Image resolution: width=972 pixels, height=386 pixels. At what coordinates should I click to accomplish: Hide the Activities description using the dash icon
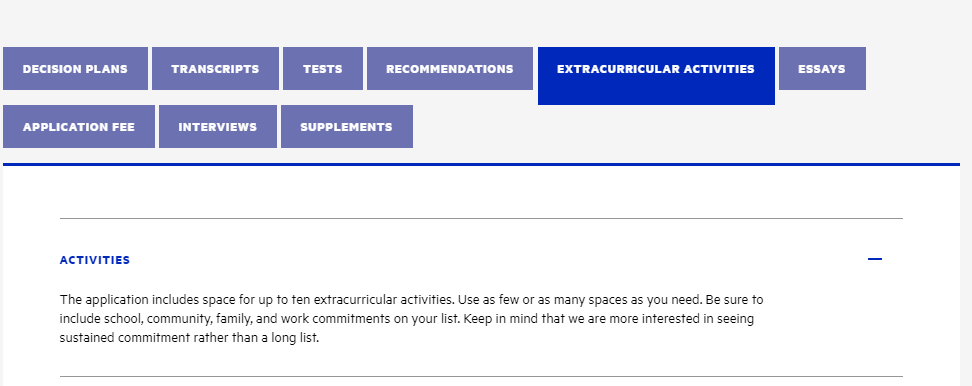point(875,259)
